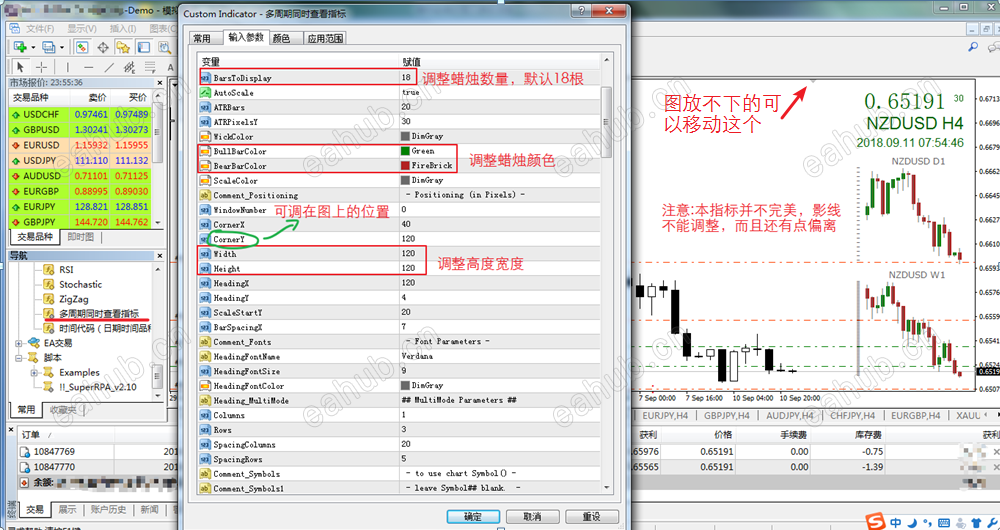Select the Stochastic indicator

[80, 284]
